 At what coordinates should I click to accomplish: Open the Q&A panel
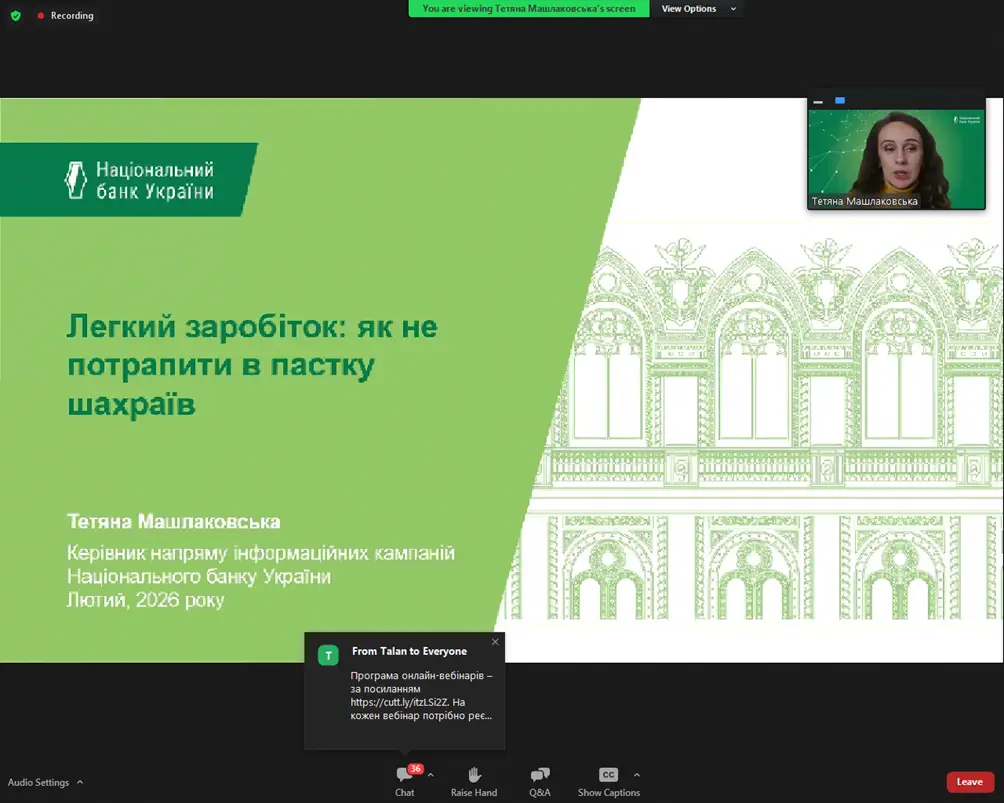539,781
